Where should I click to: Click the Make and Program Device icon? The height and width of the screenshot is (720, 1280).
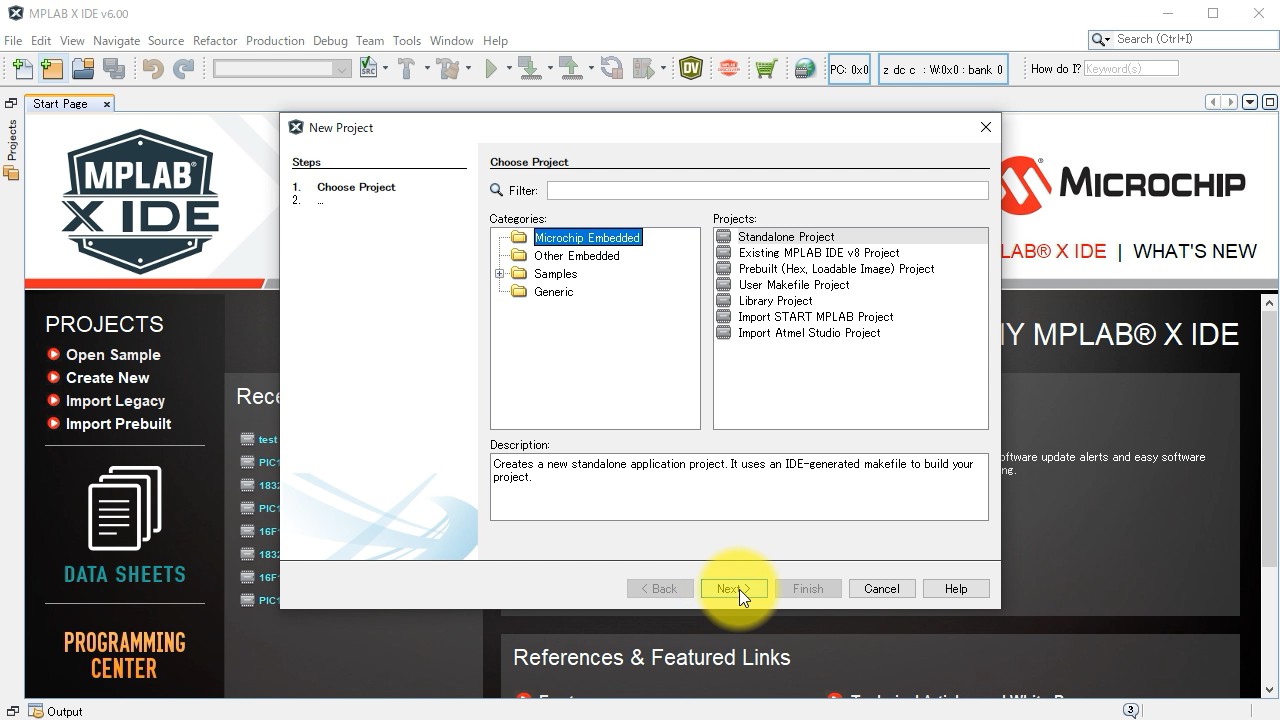pyautogui.click(x=529, y=68)
